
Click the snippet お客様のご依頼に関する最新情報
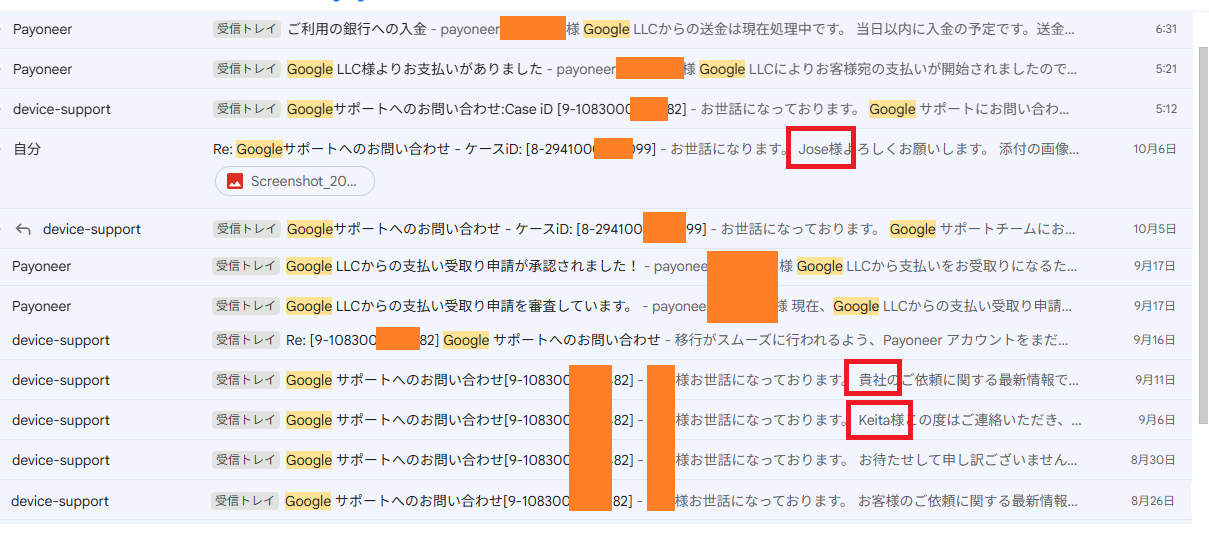click(964, 501)
